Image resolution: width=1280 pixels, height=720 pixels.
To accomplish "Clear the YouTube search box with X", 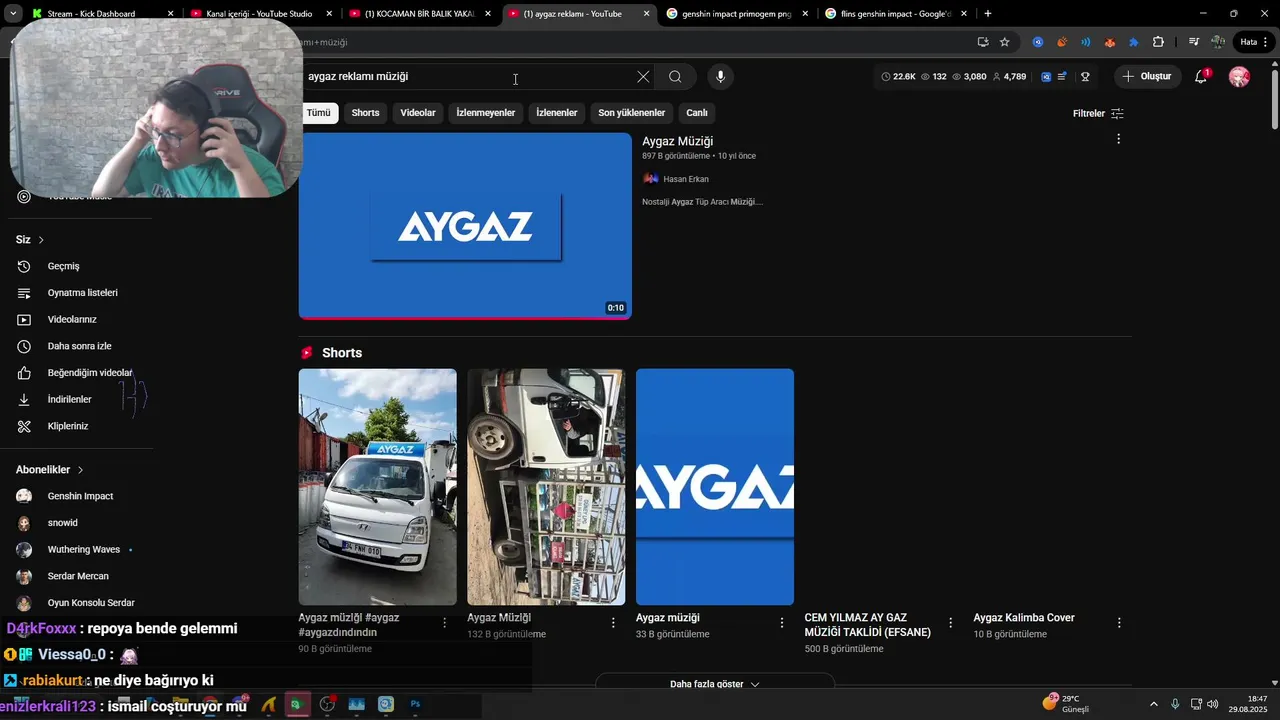I will tap(643, 77).
